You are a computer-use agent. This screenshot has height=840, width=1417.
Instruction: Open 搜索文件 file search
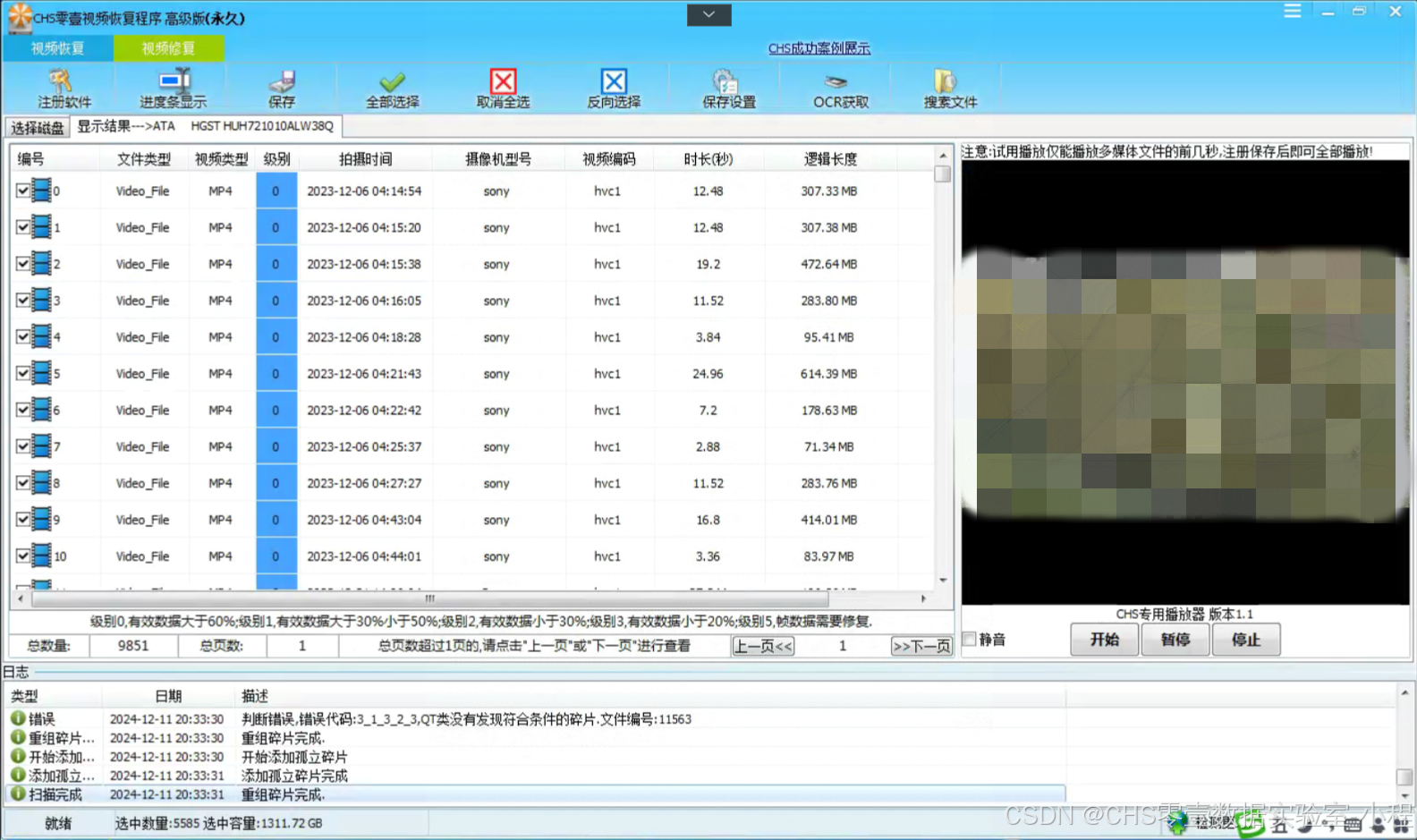click(950, 89)
